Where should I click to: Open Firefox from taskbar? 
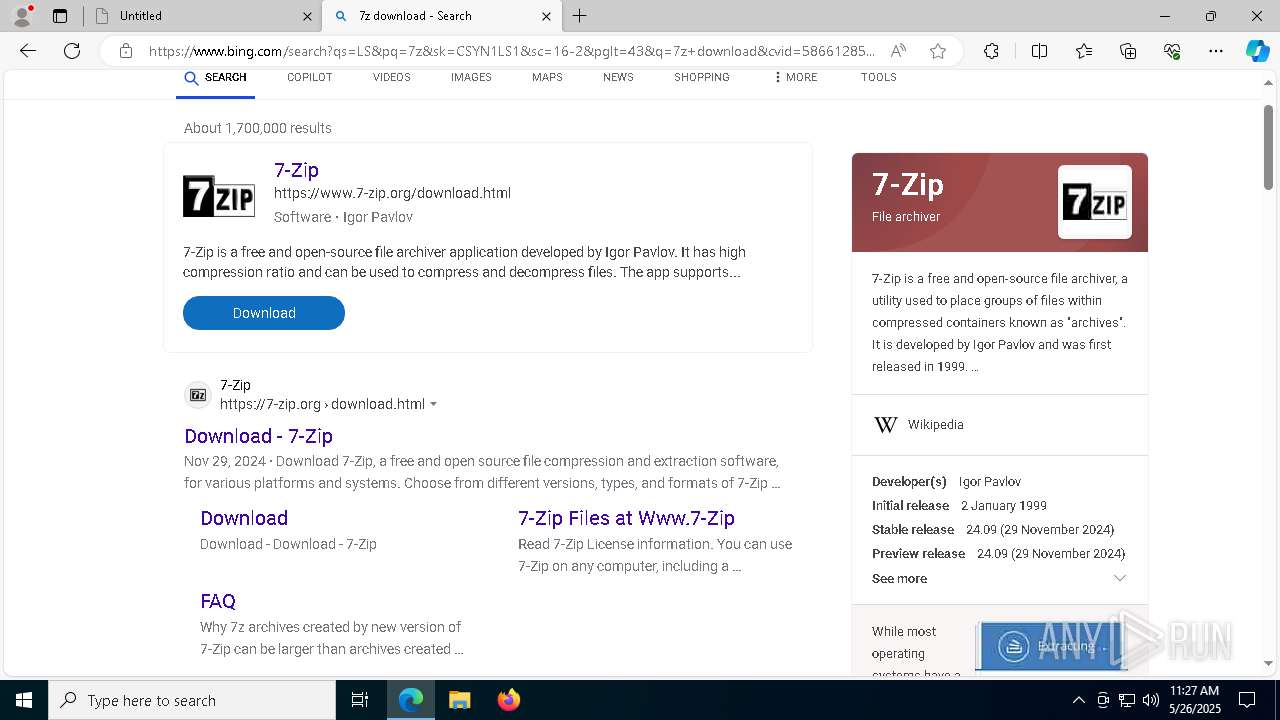[508, 700]
